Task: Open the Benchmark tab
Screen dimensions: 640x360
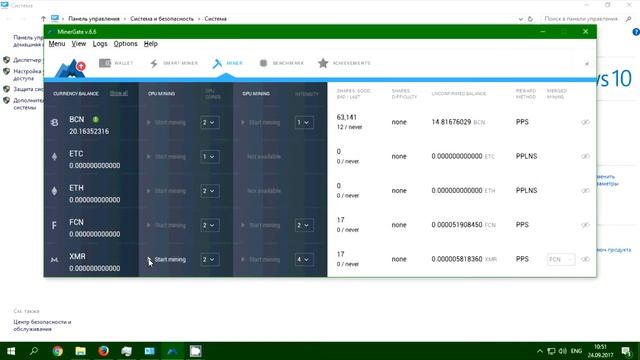Action: pyautogui.click(x=282, y=63)
